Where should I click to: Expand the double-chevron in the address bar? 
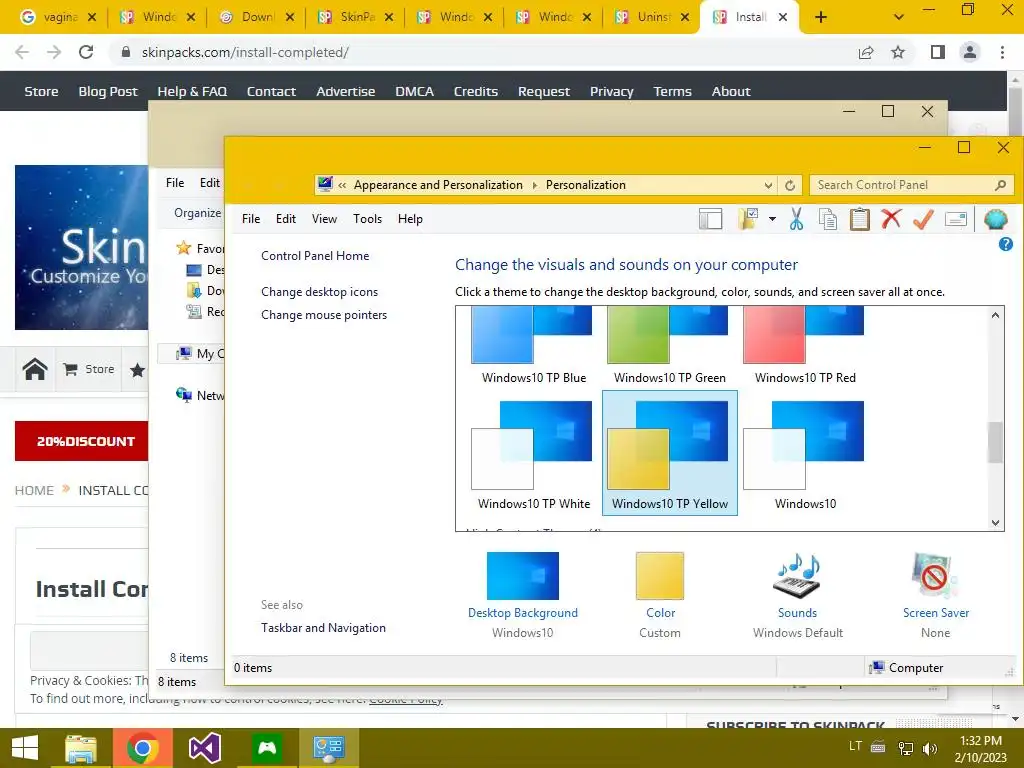pyautogui.click(x=342, y=185)
